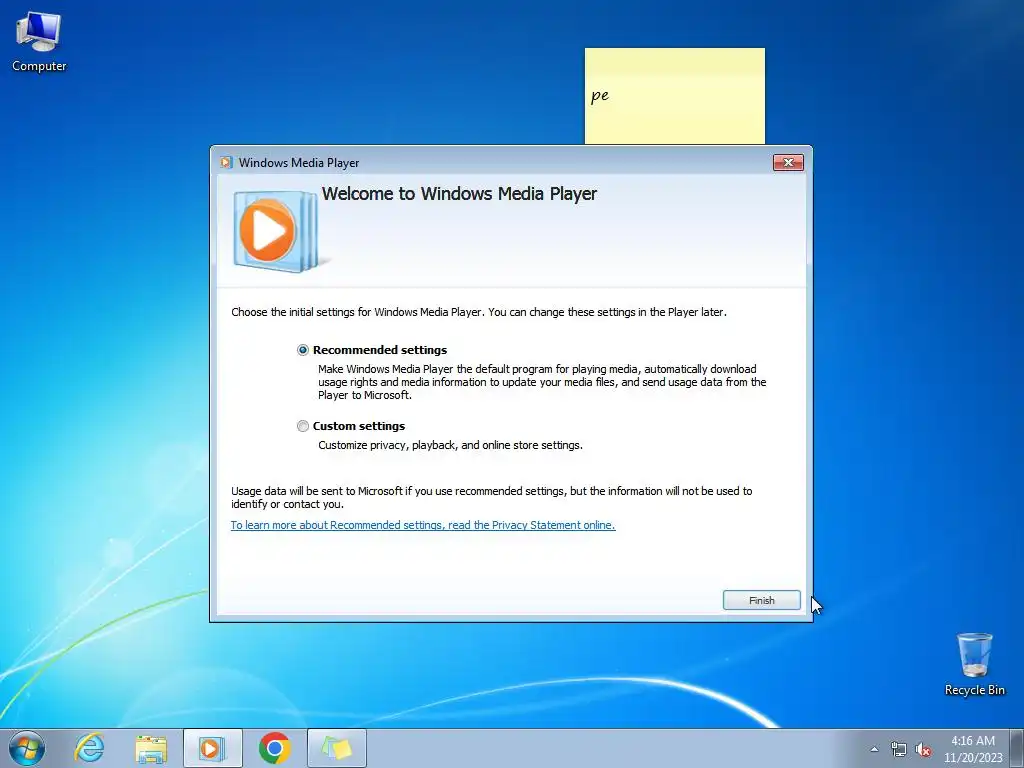Open Windows Explorer from the taskbar
This screenshot has height=768, width=1024.
(x=151, y=748)
